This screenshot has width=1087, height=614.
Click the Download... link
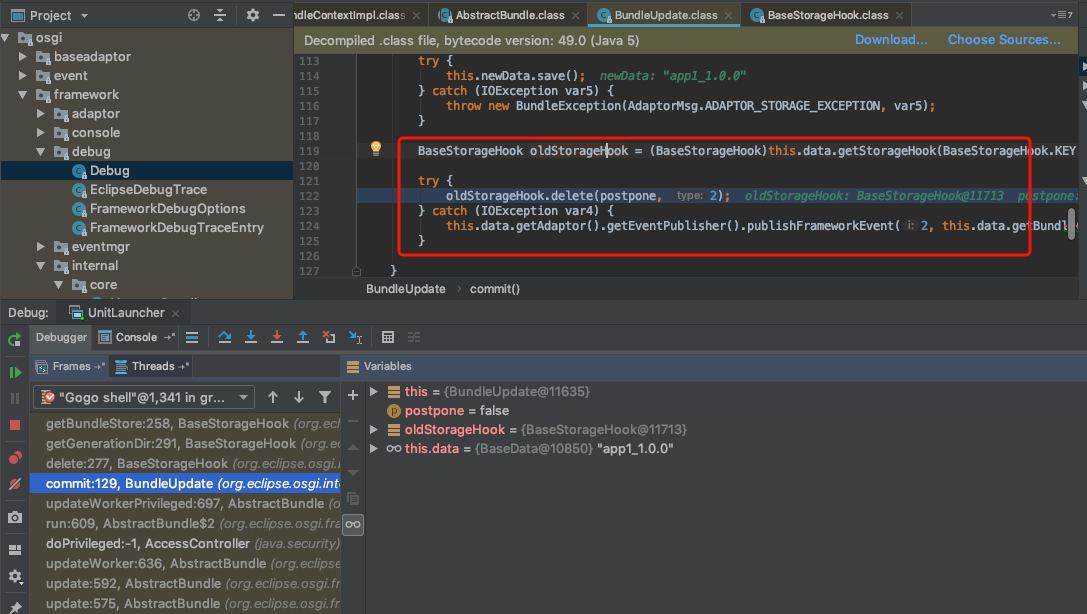[891, 40]
